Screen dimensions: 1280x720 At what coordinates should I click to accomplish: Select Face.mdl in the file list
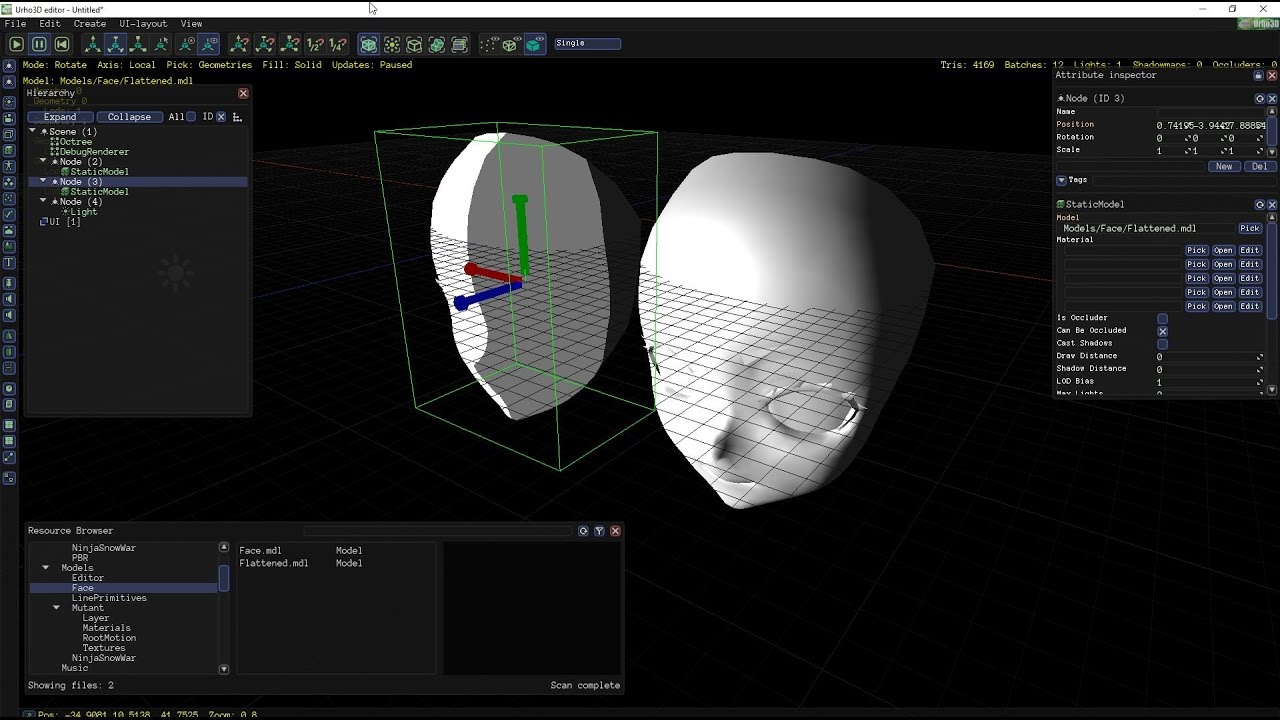[261, 550]
